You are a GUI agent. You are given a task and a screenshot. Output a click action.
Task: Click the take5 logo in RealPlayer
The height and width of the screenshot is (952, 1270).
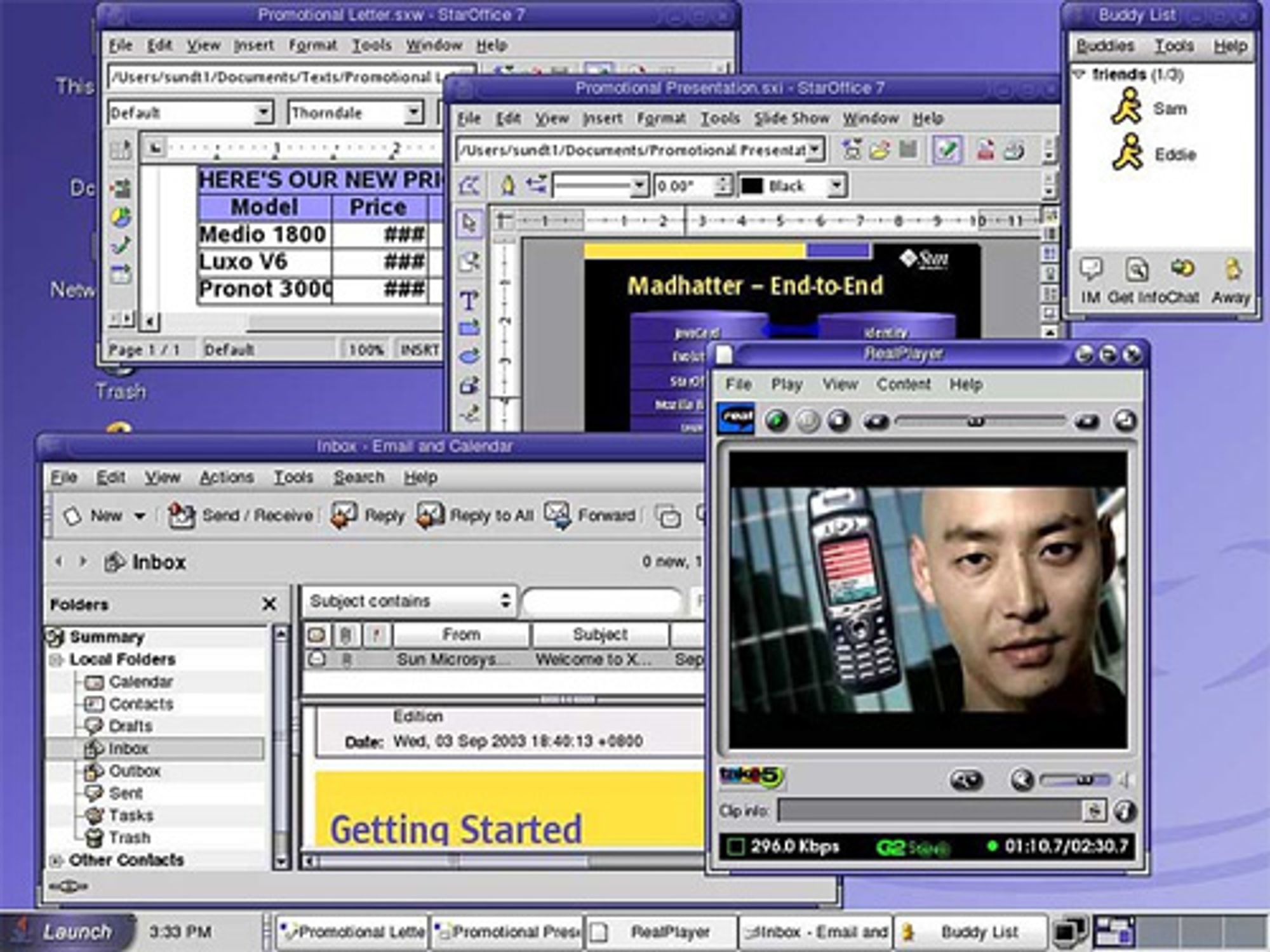[x=751, y=776]
